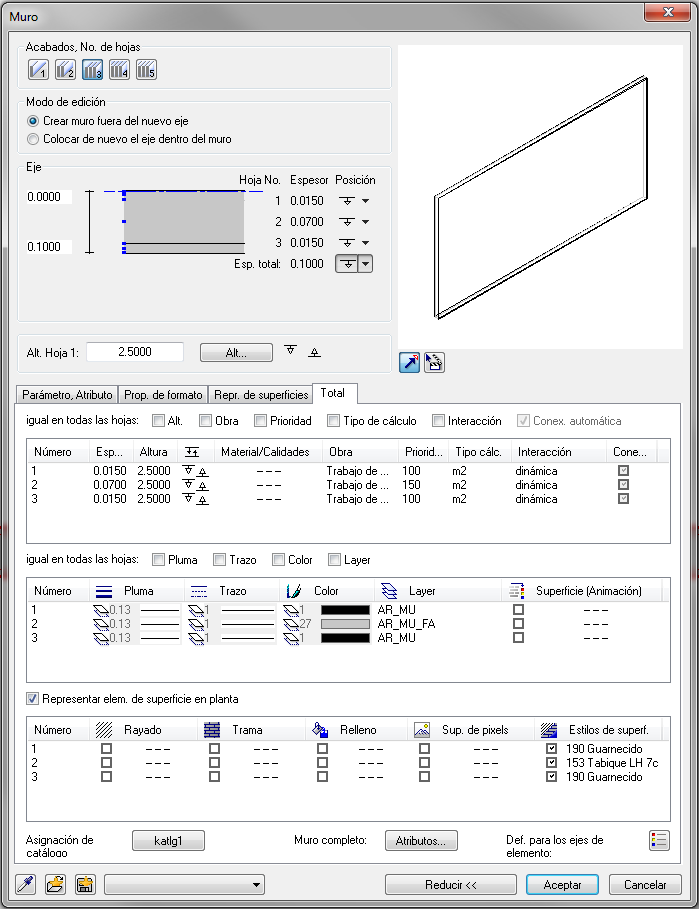The height and width of the screenshot is (909, 699).
Task: Toggle Superficie checkbox for layer 2
Action: pos(518,624)
